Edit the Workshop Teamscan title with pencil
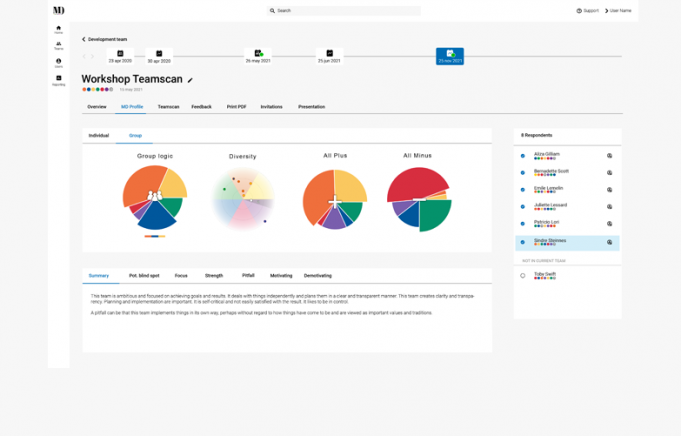Image resolution: width=681 pixels, height=436 pixels. point(191,80)
